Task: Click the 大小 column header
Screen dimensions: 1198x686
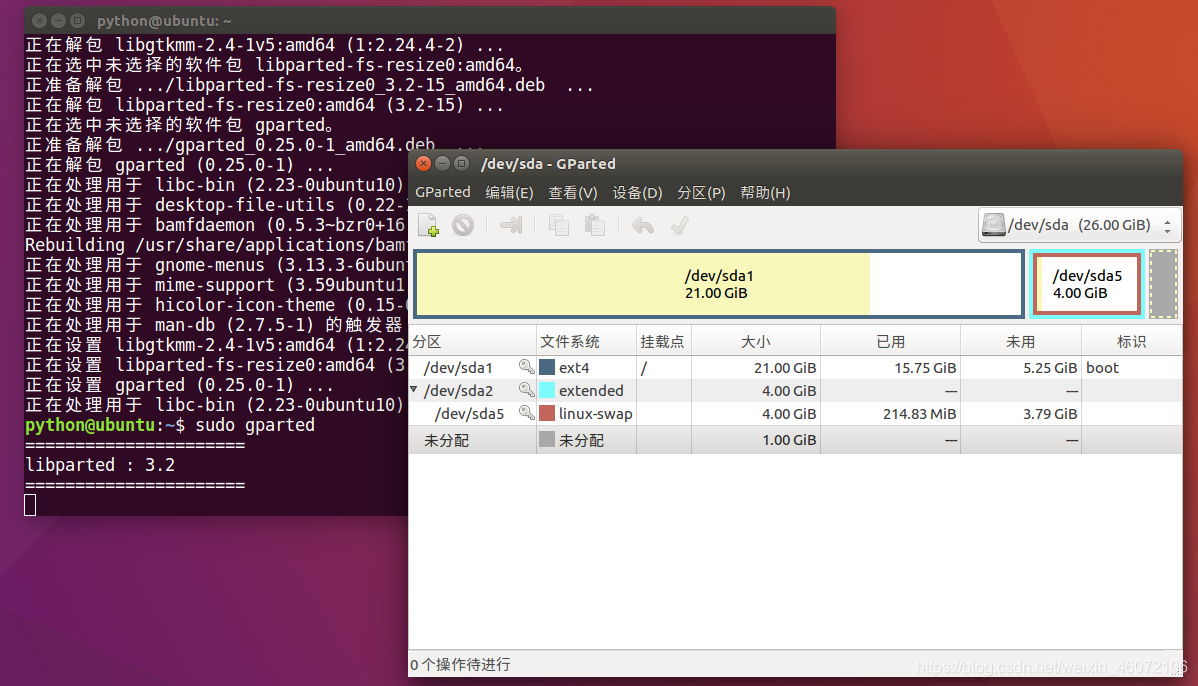Action: point(756,341)
